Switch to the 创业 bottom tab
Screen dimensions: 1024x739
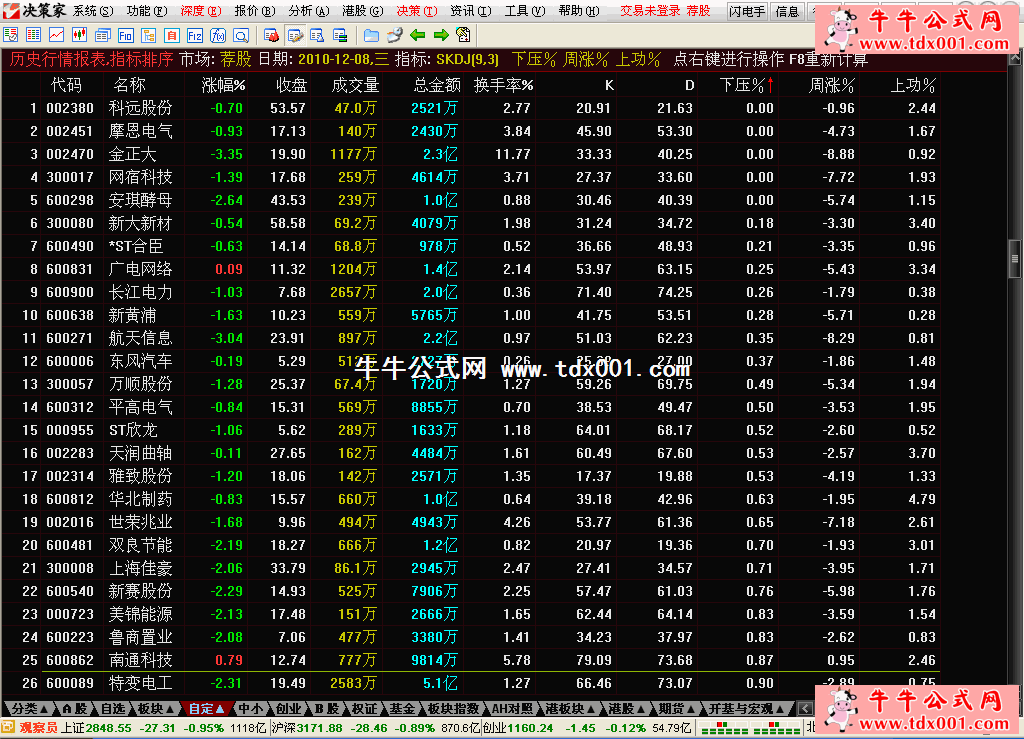[x=288, y=709]
